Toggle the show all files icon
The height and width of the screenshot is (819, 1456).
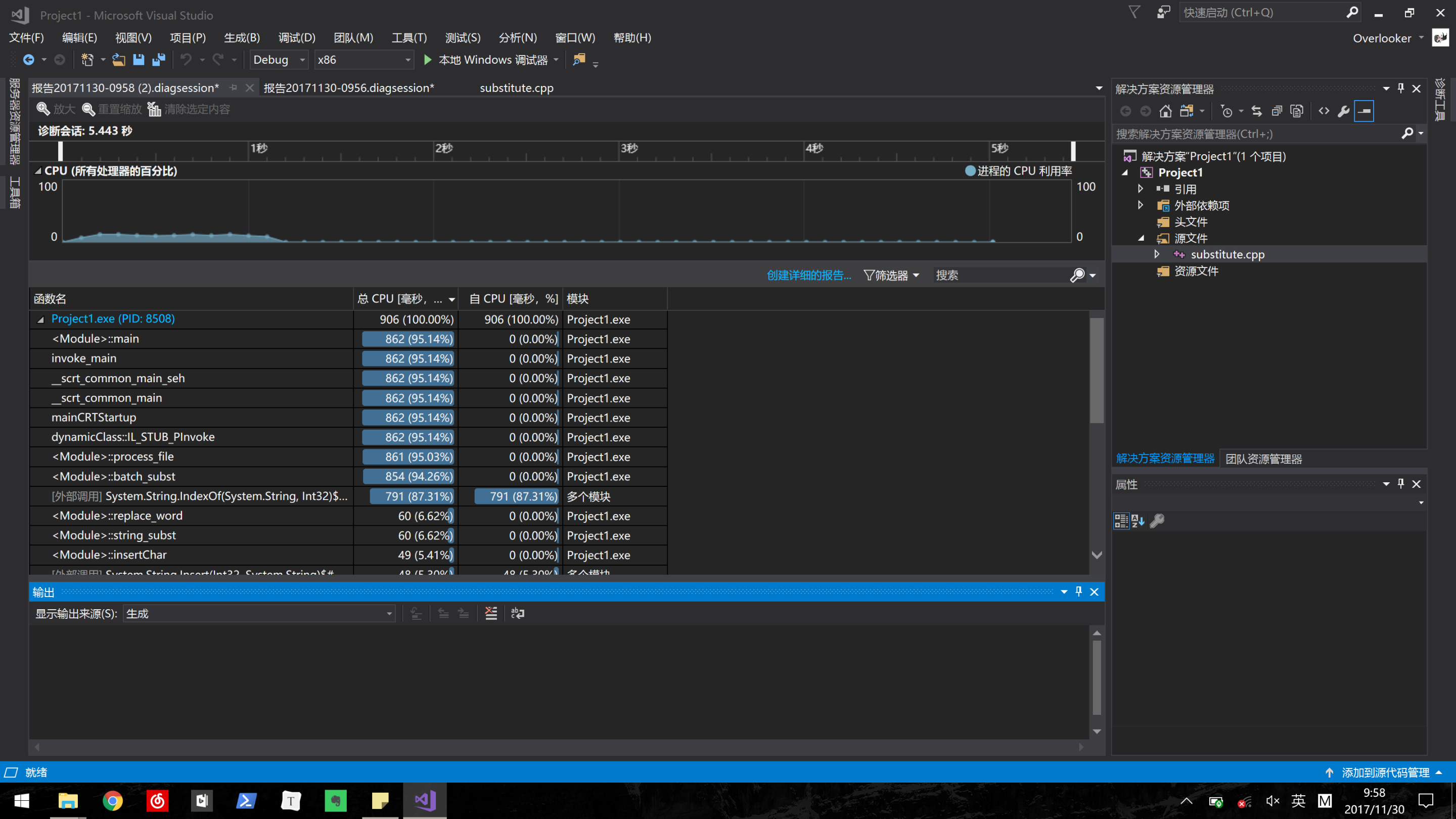tap(1297, 111)
